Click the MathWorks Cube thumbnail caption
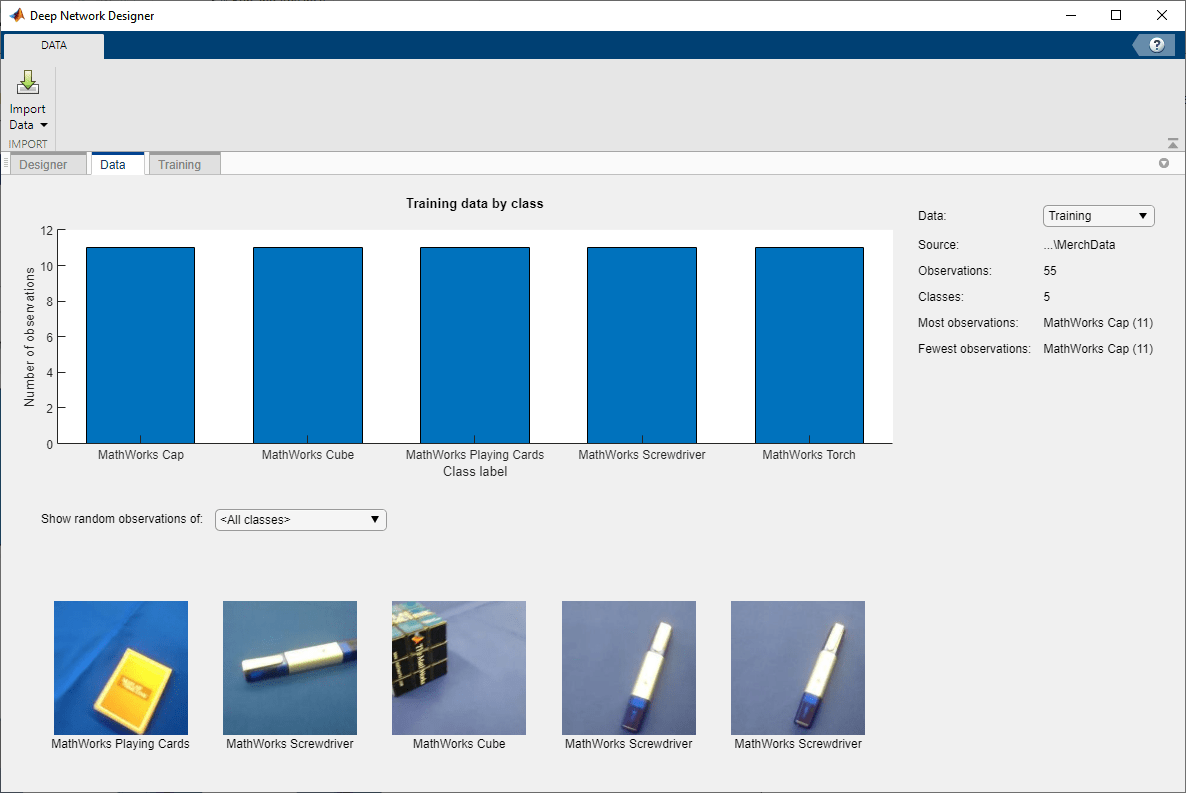This screenshot has width=1186, height=793. click(459, 744)
